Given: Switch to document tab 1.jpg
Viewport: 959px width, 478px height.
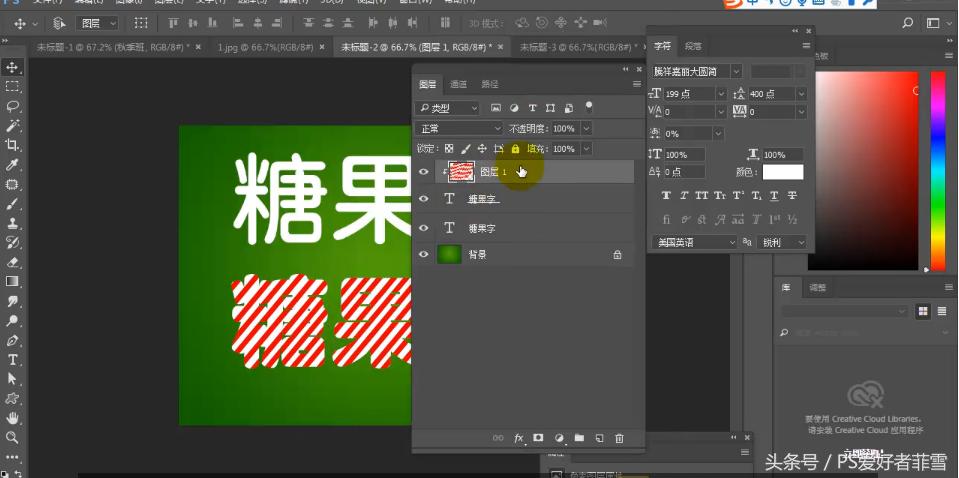Looking at the screenshot, I should 265,46.
